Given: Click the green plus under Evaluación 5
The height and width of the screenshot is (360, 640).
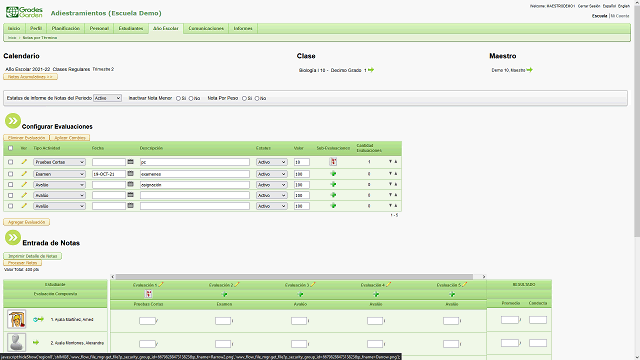Looking at the screenshot, I should click(x=452, y=294).
